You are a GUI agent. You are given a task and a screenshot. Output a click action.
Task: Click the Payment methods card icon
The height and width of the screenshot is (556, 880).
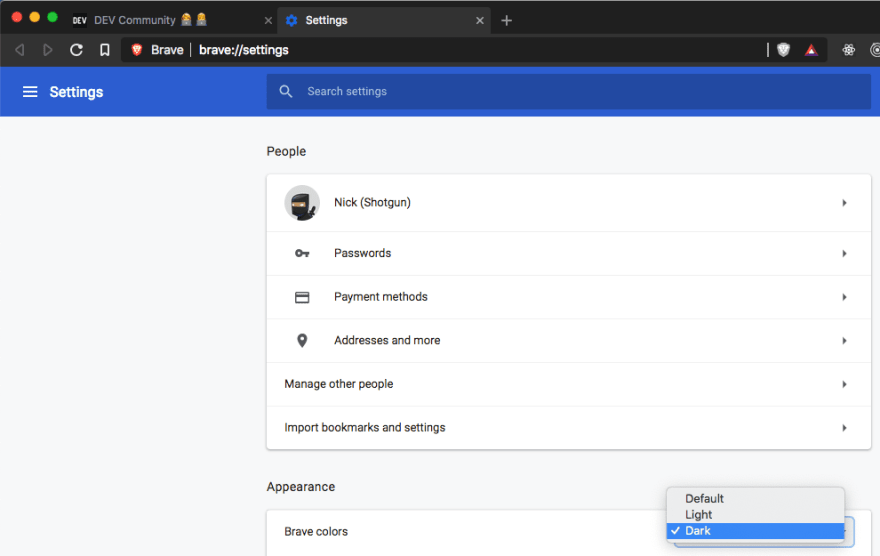(302, 297)
